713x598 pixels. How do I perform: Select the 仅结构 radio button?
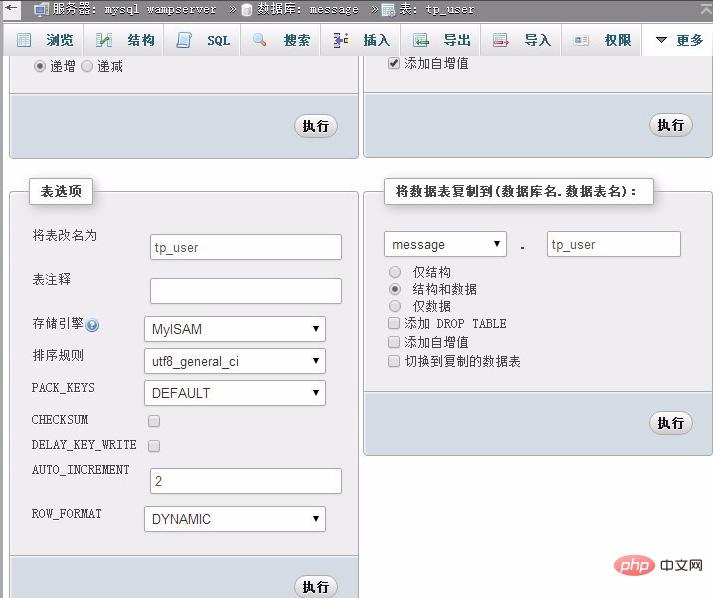(x=394, y=272)
